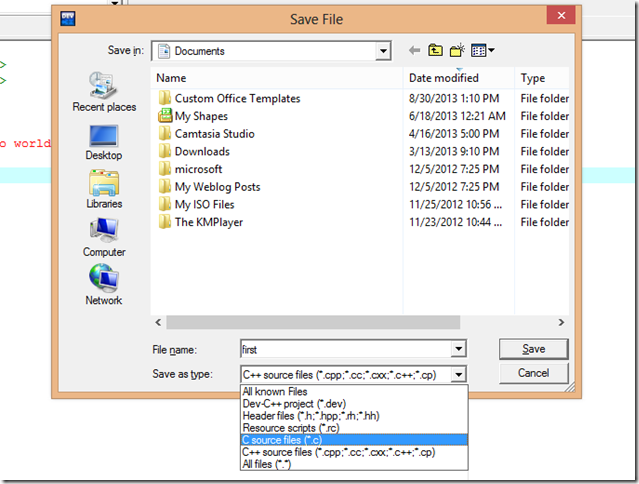Go back using the back arrow icon

point(414,51)
